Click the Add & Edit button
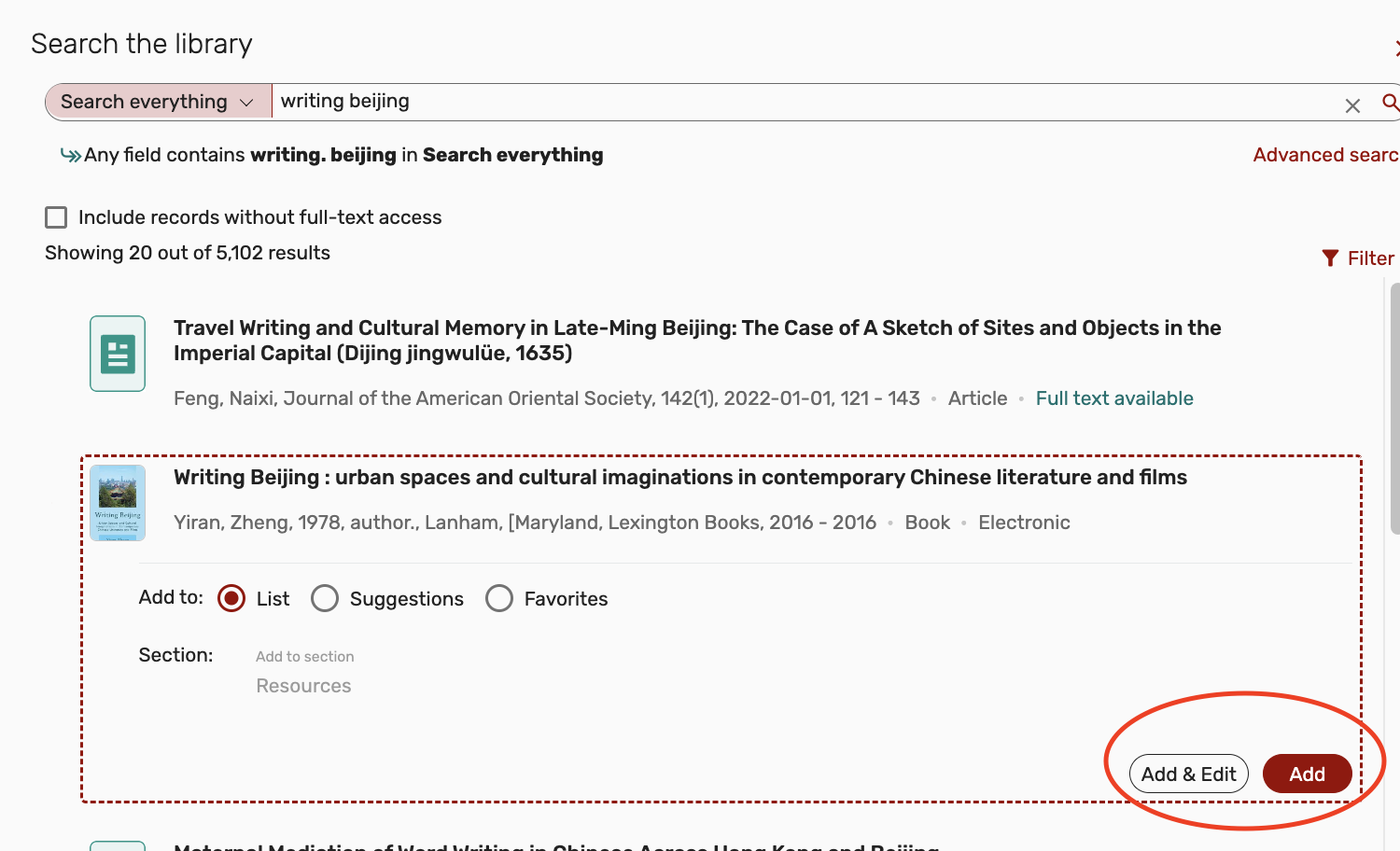The height and width of the screenshot is (851, 1400). pyautogui.click(x=1188, y=774)
